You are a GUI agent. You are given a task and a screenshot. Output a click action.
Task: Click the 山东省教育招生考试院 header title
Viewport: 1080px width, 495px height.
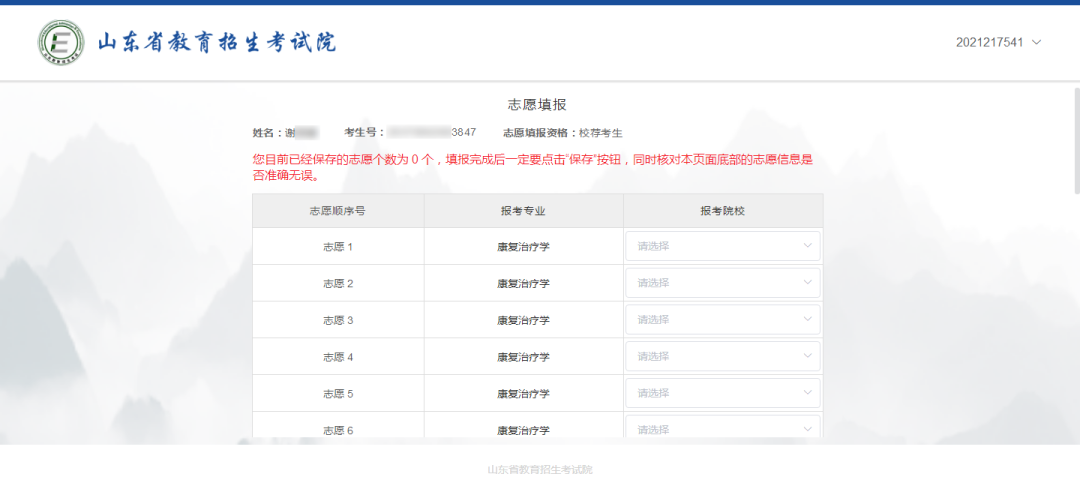(x=216, y=43)
